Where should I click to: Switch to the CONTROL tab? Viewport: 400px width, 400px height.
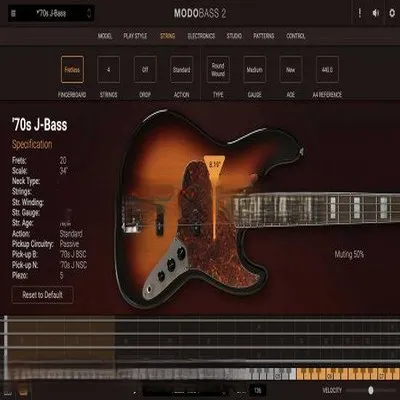296,36
